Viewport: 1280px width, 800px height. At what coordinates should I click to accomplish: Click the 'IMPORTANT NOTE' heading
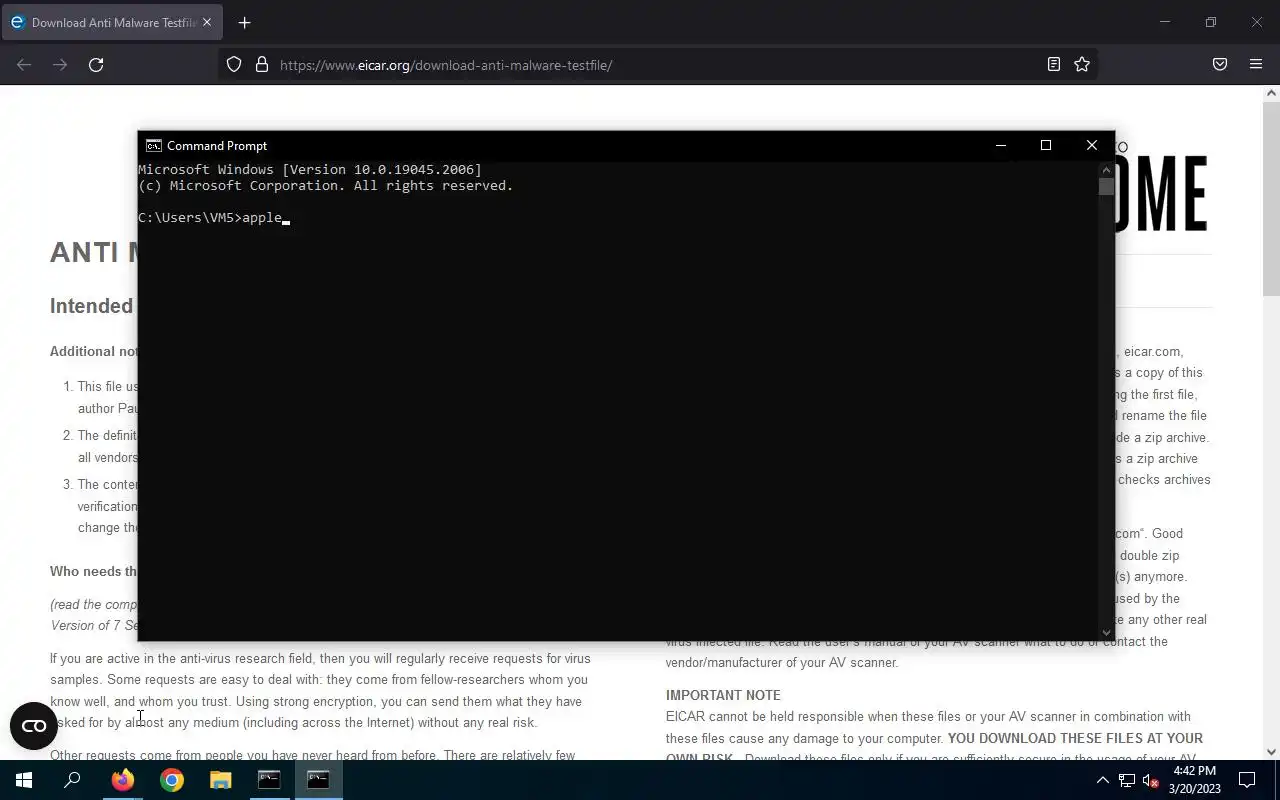pyautogui.click(x=723, y=695)
